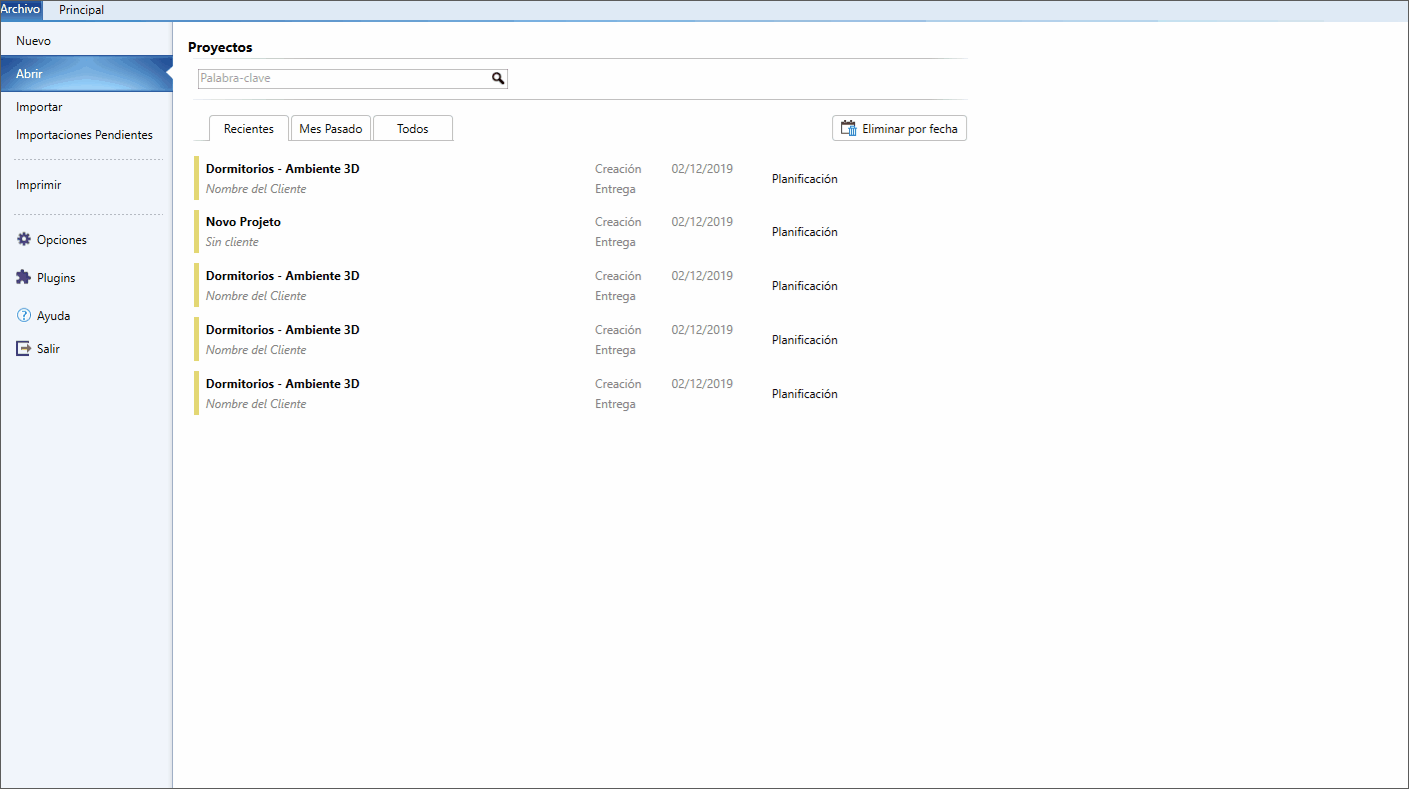Open Importaciones Pendientes
The image size is (1409, 789).
pyautogui.click(x=86, y=135)
